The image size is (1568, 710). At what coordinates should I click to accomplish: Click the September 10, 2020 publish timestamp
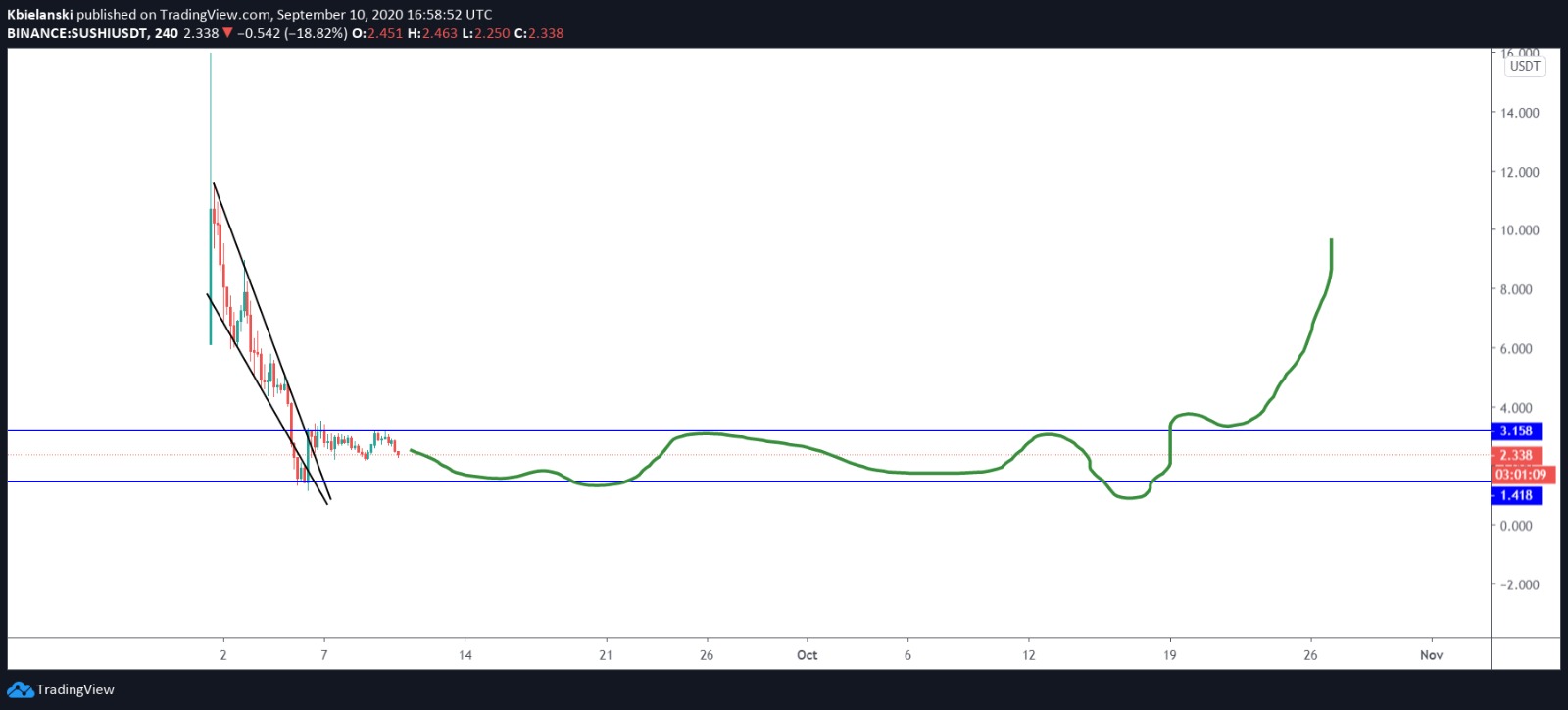[x=385, y=15]
